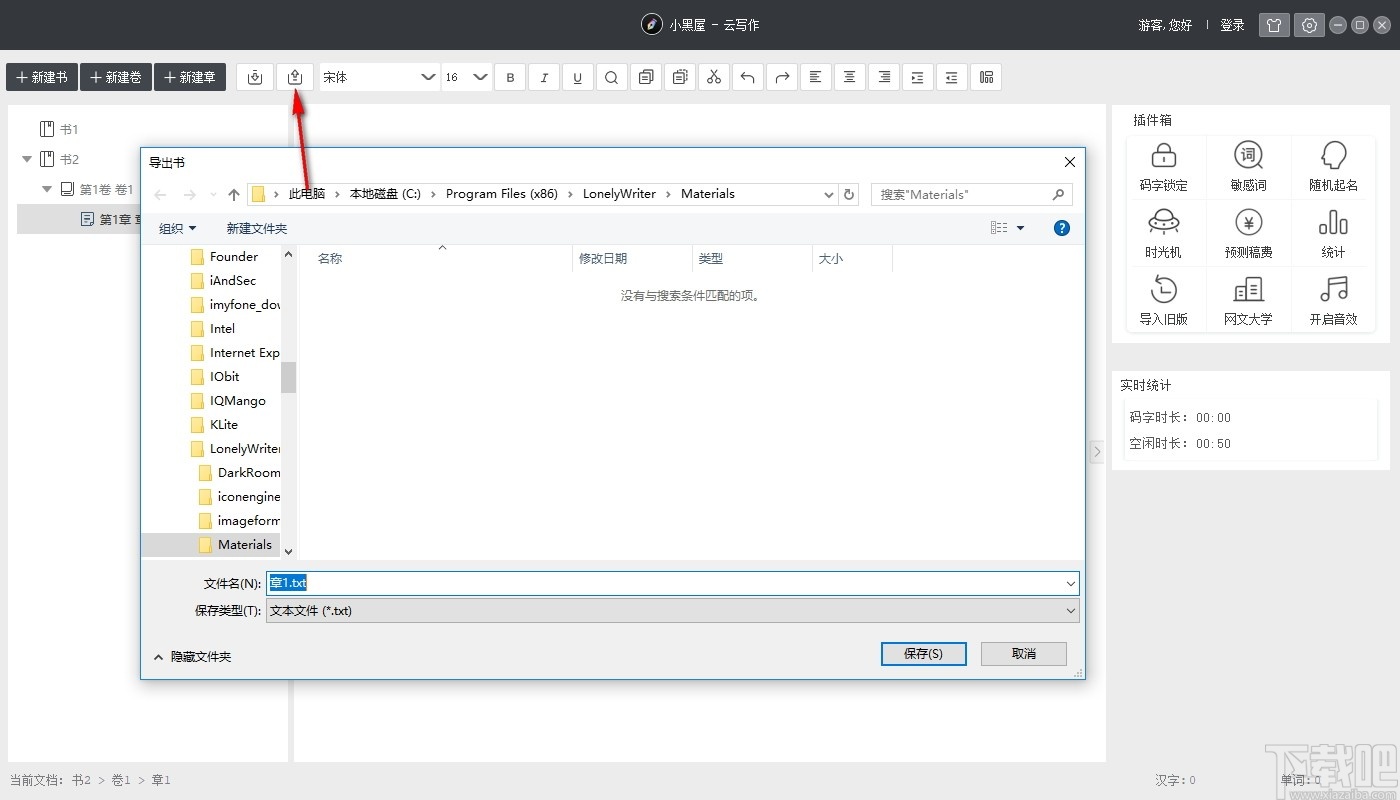Collapse folders via 隐藏文件夹
The height and width of the screenshot is (800, 1400).
(x=192, y=657)
